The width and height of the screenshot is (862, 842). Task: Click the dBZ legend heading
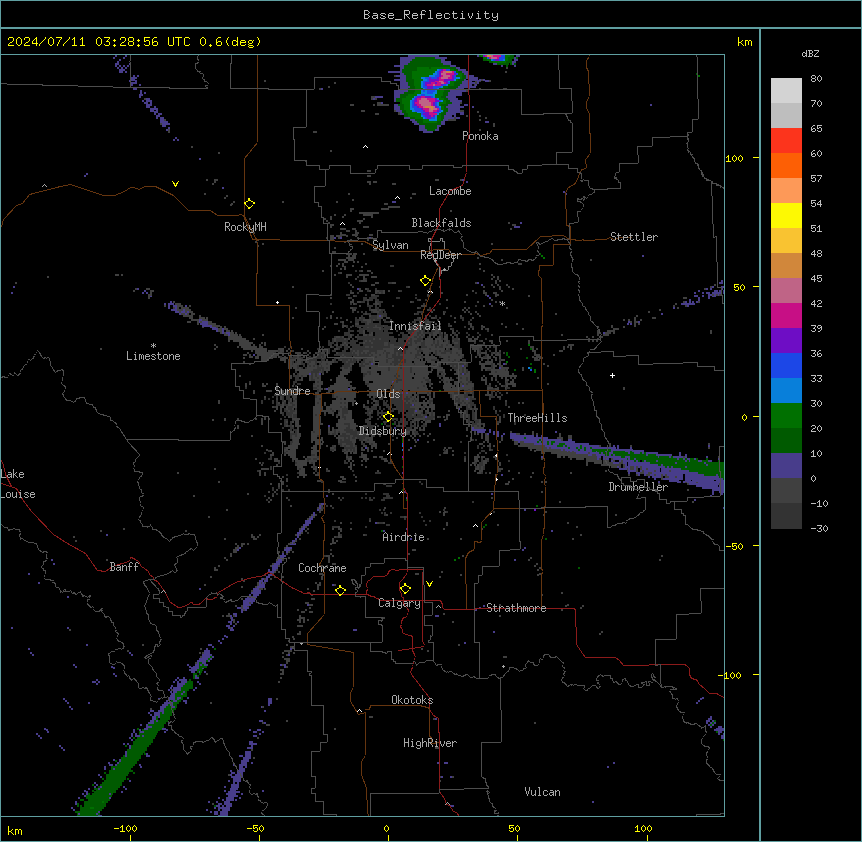[810, 54]
